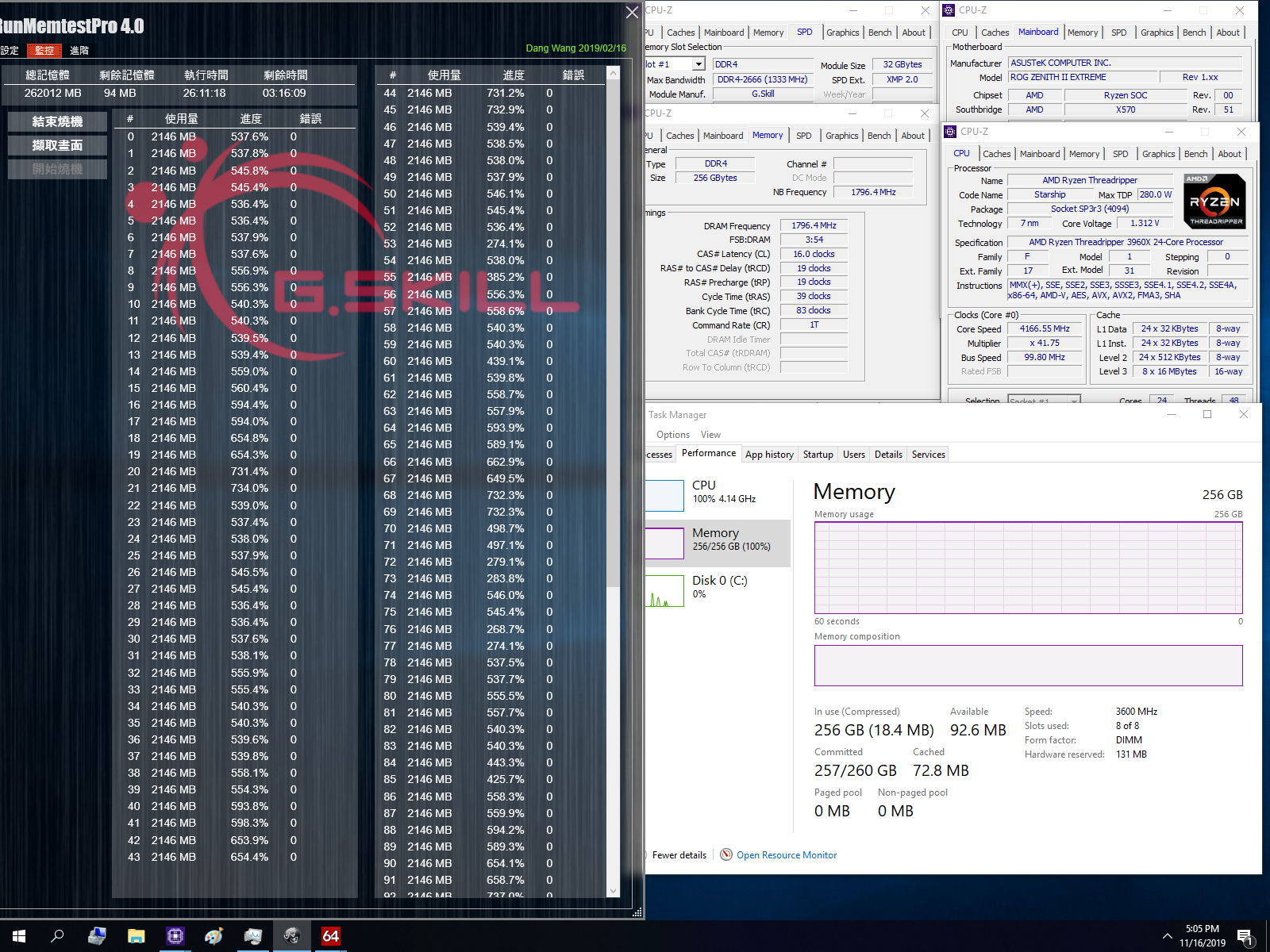Open the Slot #1 dropdown in the SPD tab
The width and height of the screenshot is (1270, 952).
coord(698,63)
